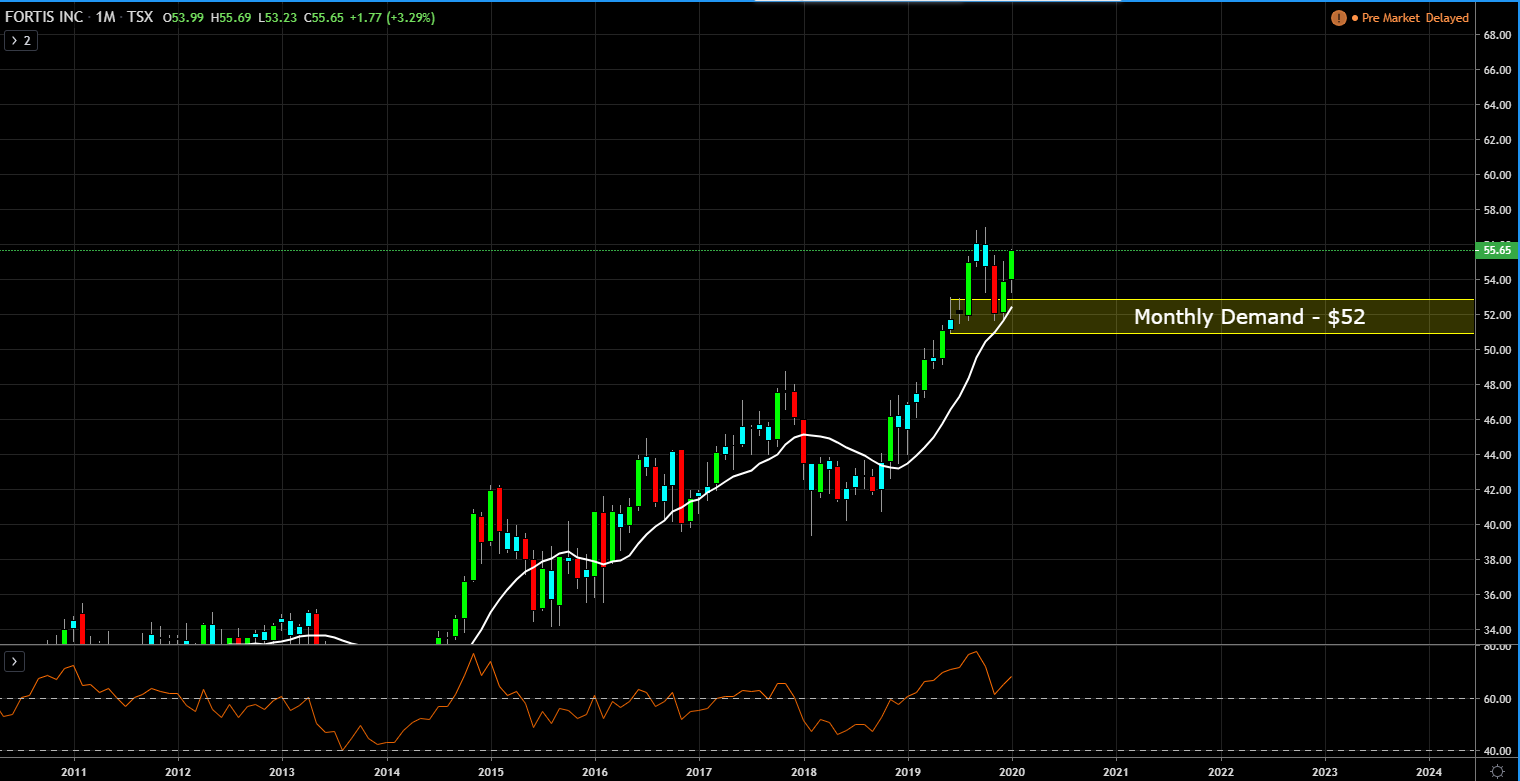This screenshot has height=781, width=1520.
Task: Click the 80.00 value on indicator scale
Action: point(1497,648)
